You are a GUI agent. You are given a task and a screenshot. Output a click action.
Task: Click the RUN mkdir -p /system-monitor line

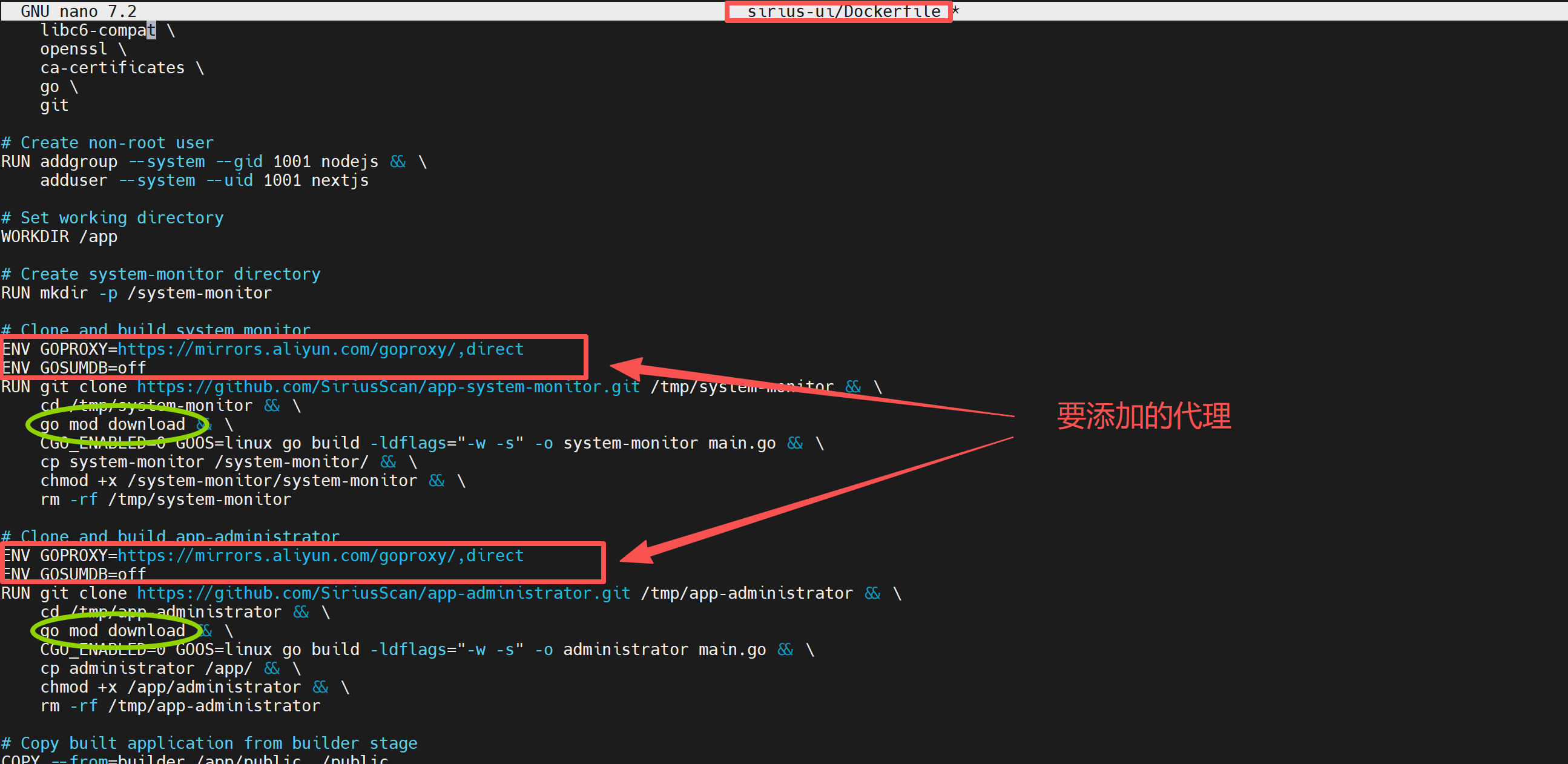tap(136, 293)
